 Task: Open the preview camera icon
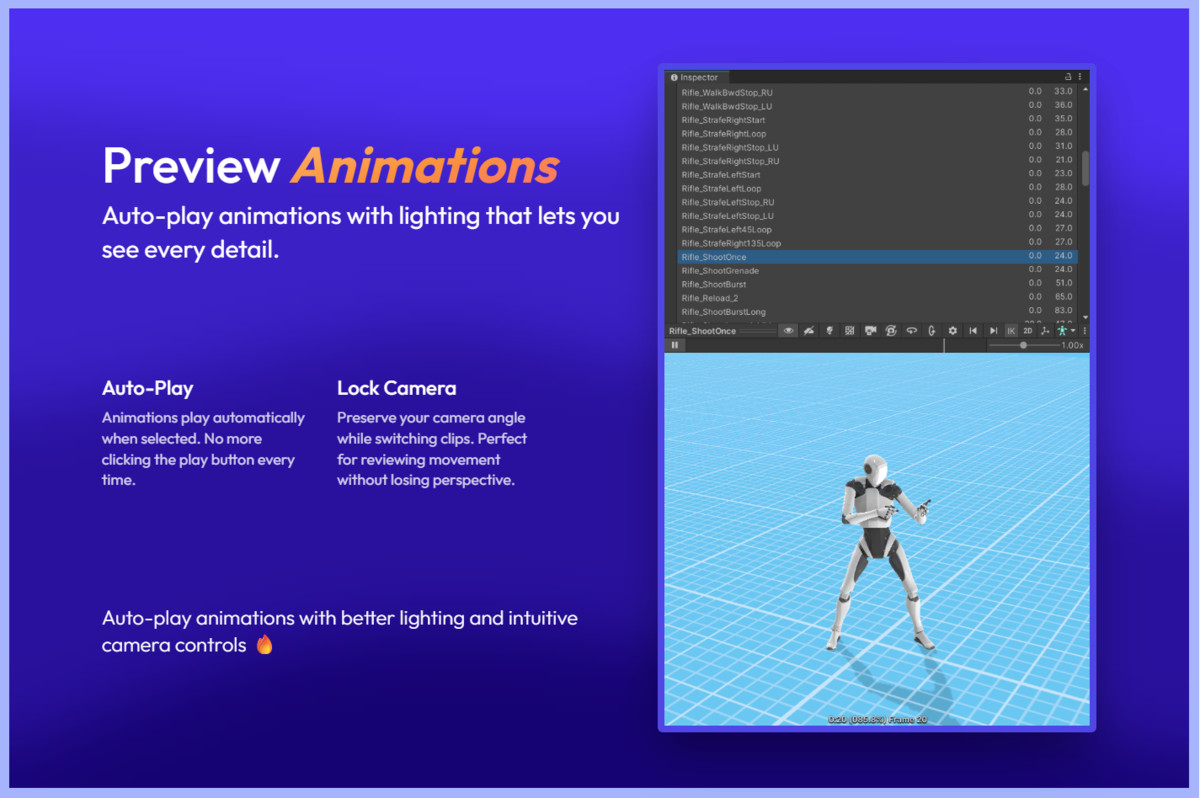point(869,331)
